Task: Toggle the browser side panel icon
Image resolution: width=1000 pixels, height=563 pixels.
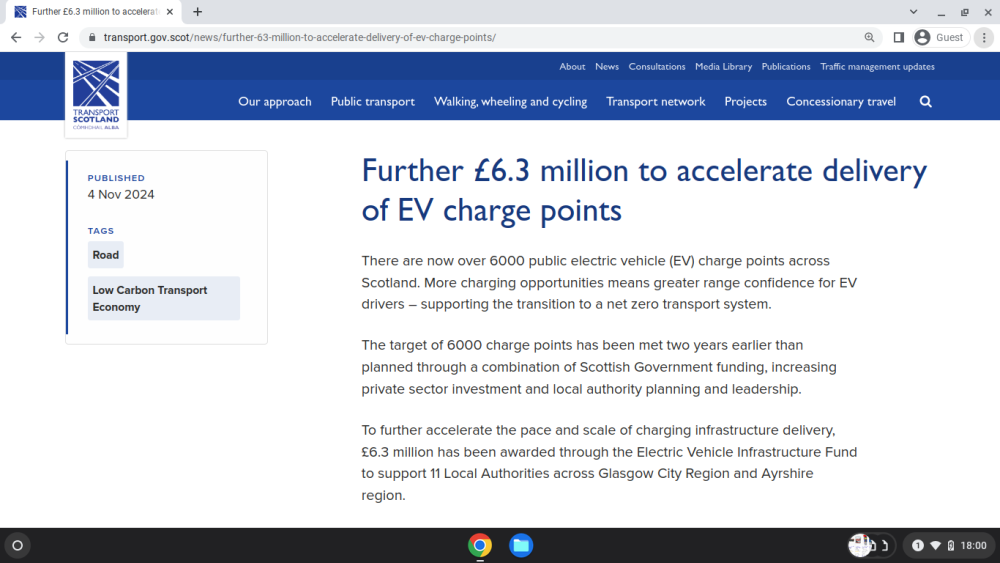Action: click(899, 38)
